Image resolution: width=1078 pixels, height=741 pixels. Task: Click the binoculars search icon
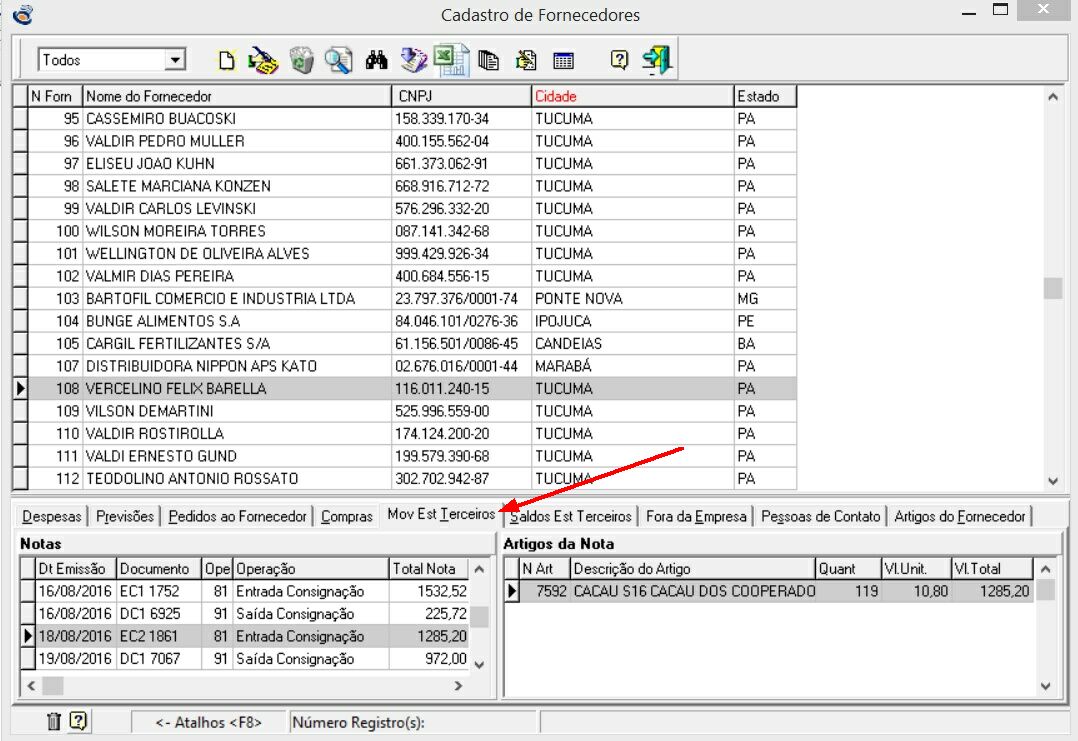tap(376, 60)
